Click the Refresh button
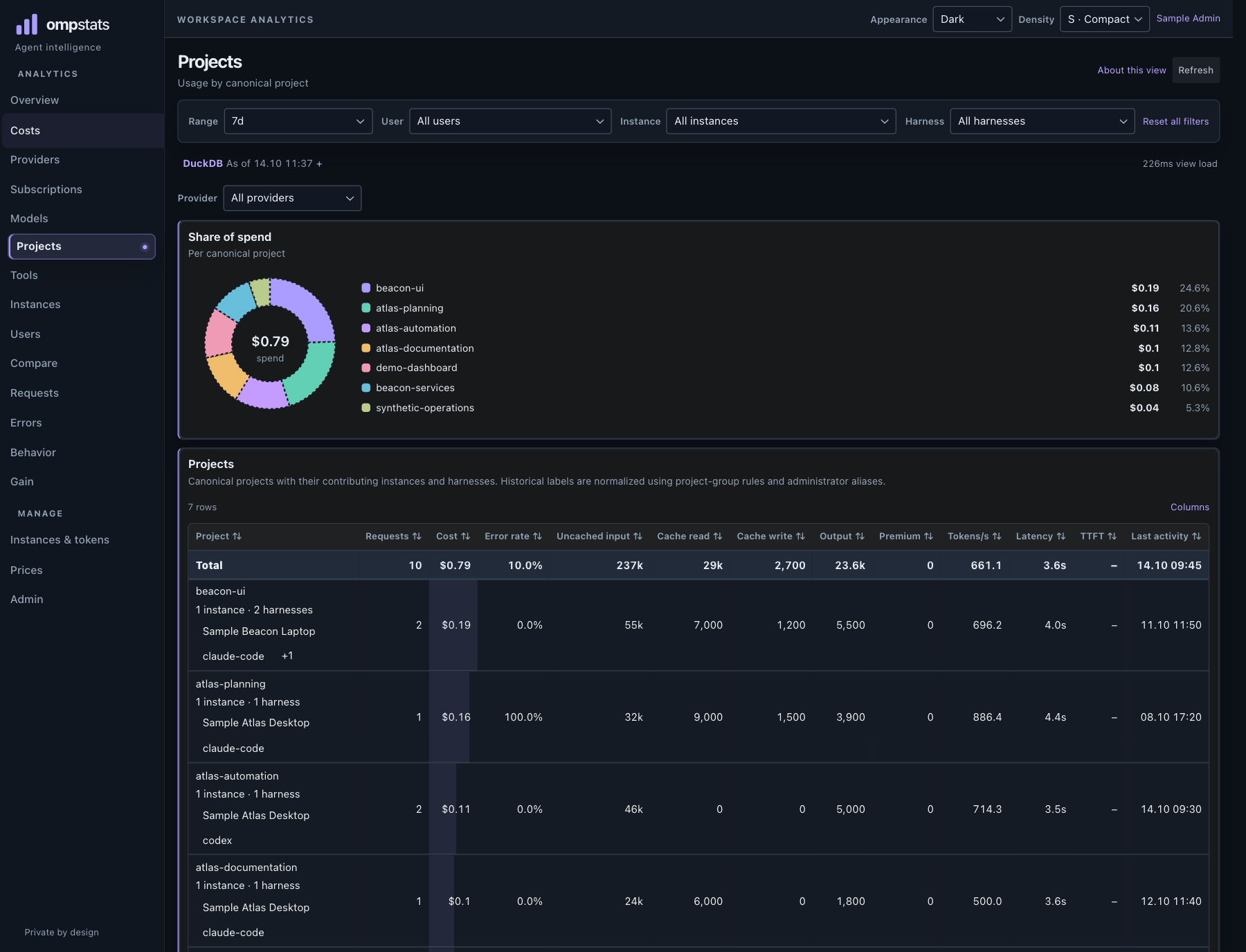Viewport: 1246px width, 952px height. tap(1195, 71)
